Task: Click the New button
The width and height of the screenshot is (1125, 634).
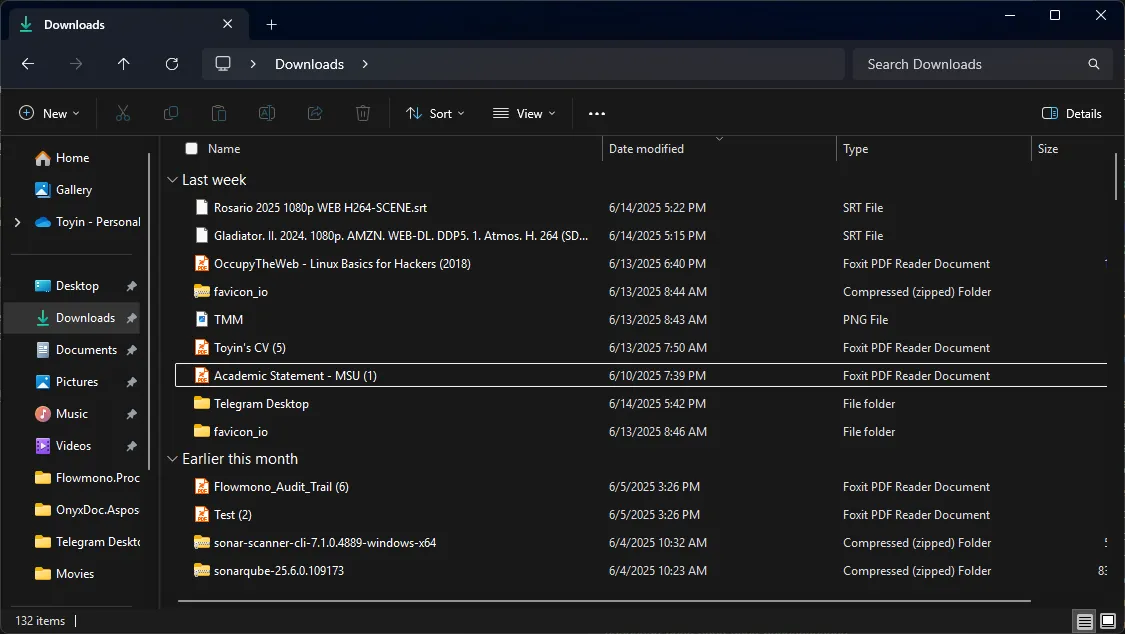Action: 49,114
